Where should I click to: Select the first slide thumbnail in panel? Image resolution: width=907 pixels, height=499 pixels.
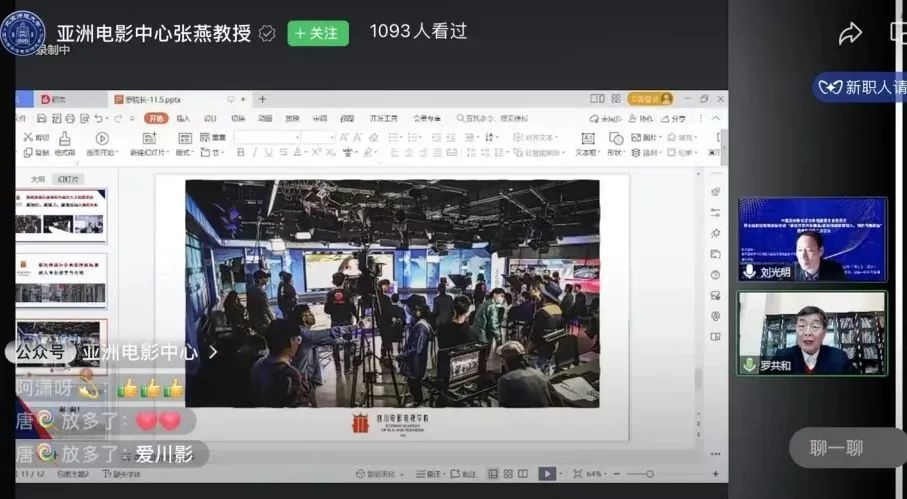tap(62, 214)
